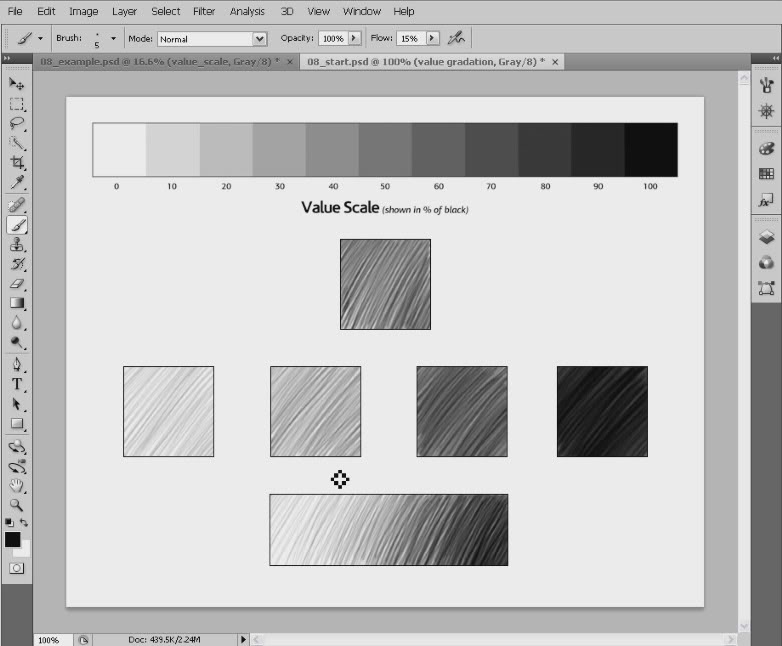Open the Styles panel icon
Image resolution: width=782 pixels, height=646 pixels.
coord(766,200)
